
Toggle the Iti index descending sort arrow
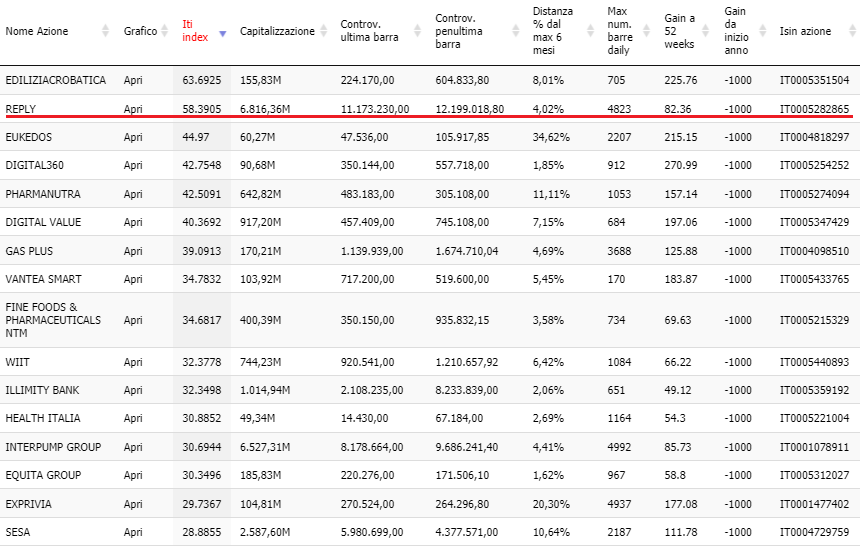tap(222, 33)
